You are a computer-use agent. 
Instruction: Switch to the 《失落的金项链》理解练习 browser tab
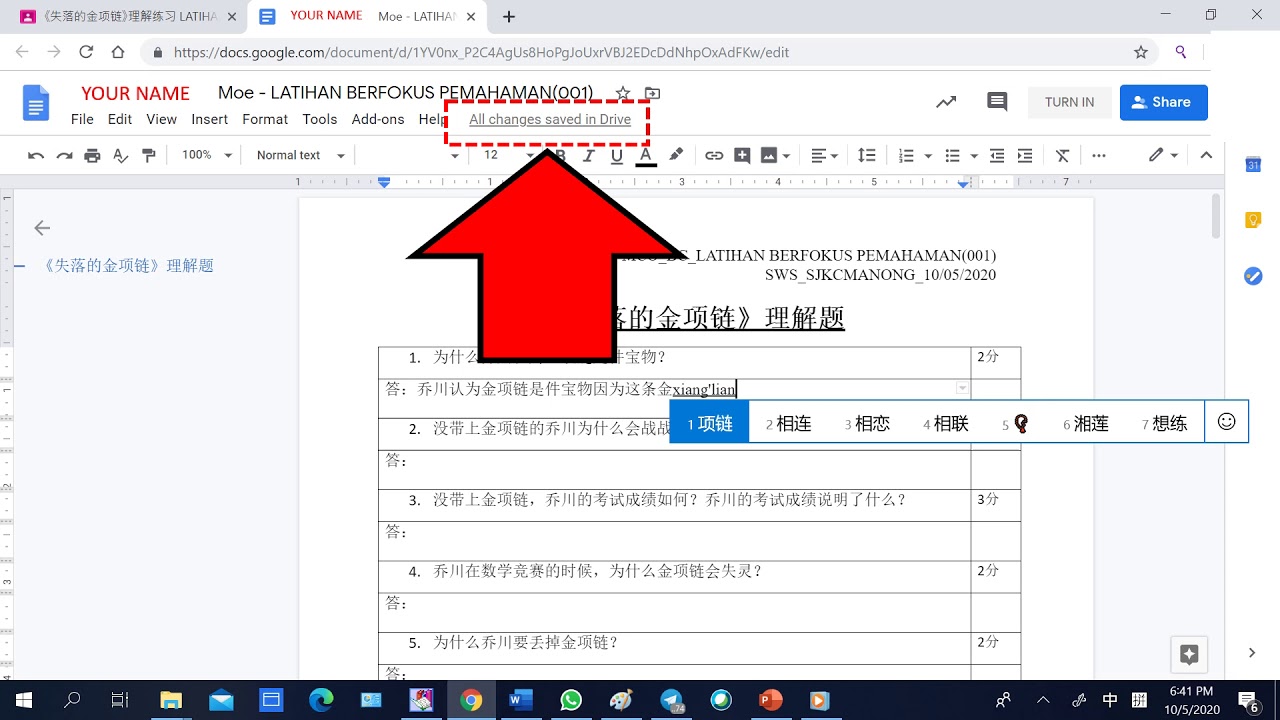[x=130, y=17]
